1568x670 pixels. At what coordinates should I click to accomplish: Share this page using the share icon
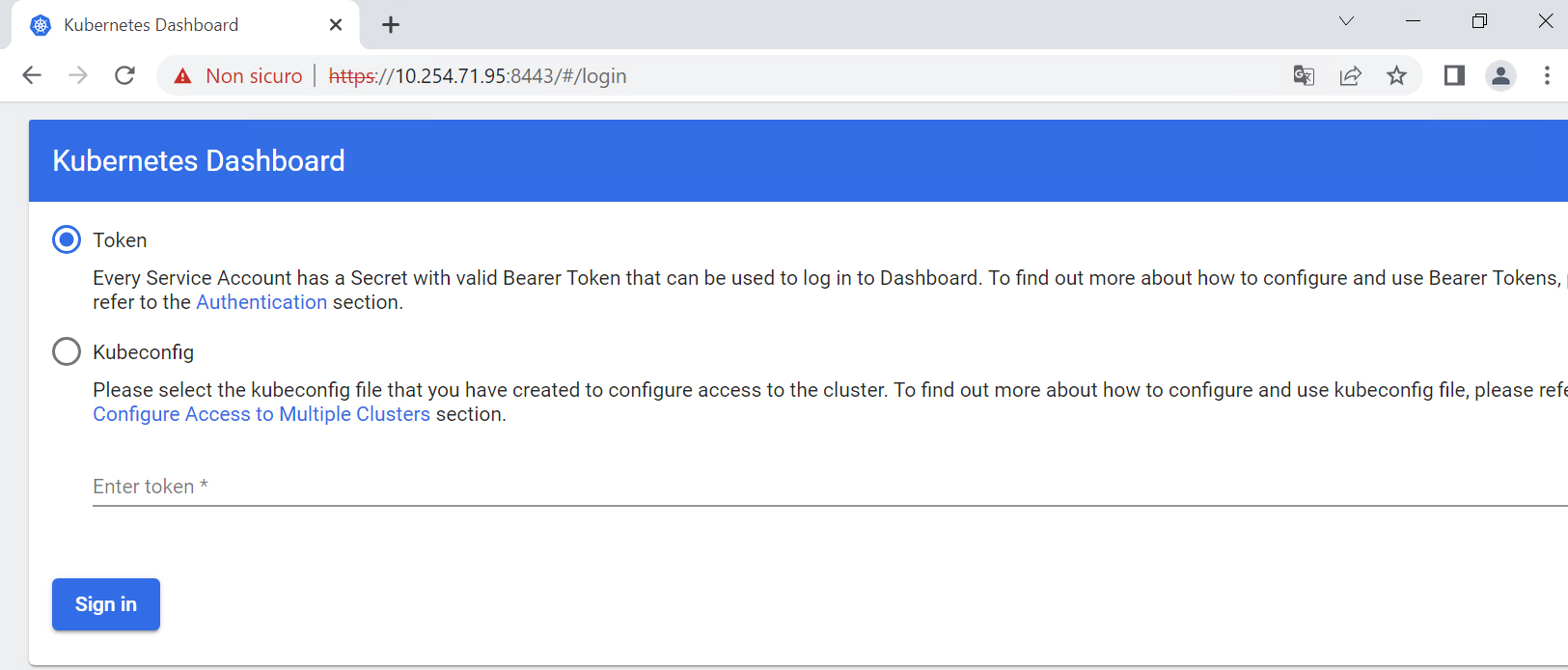1351,75
